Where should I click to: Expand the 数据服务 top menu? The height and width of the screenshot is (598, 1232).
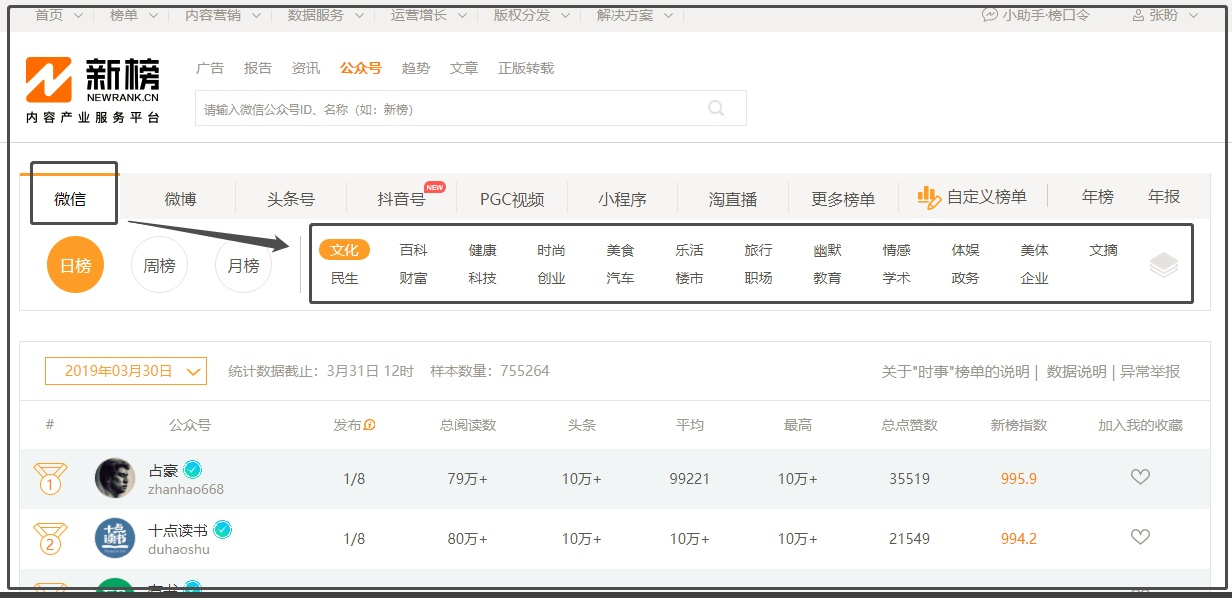point(326,15)
